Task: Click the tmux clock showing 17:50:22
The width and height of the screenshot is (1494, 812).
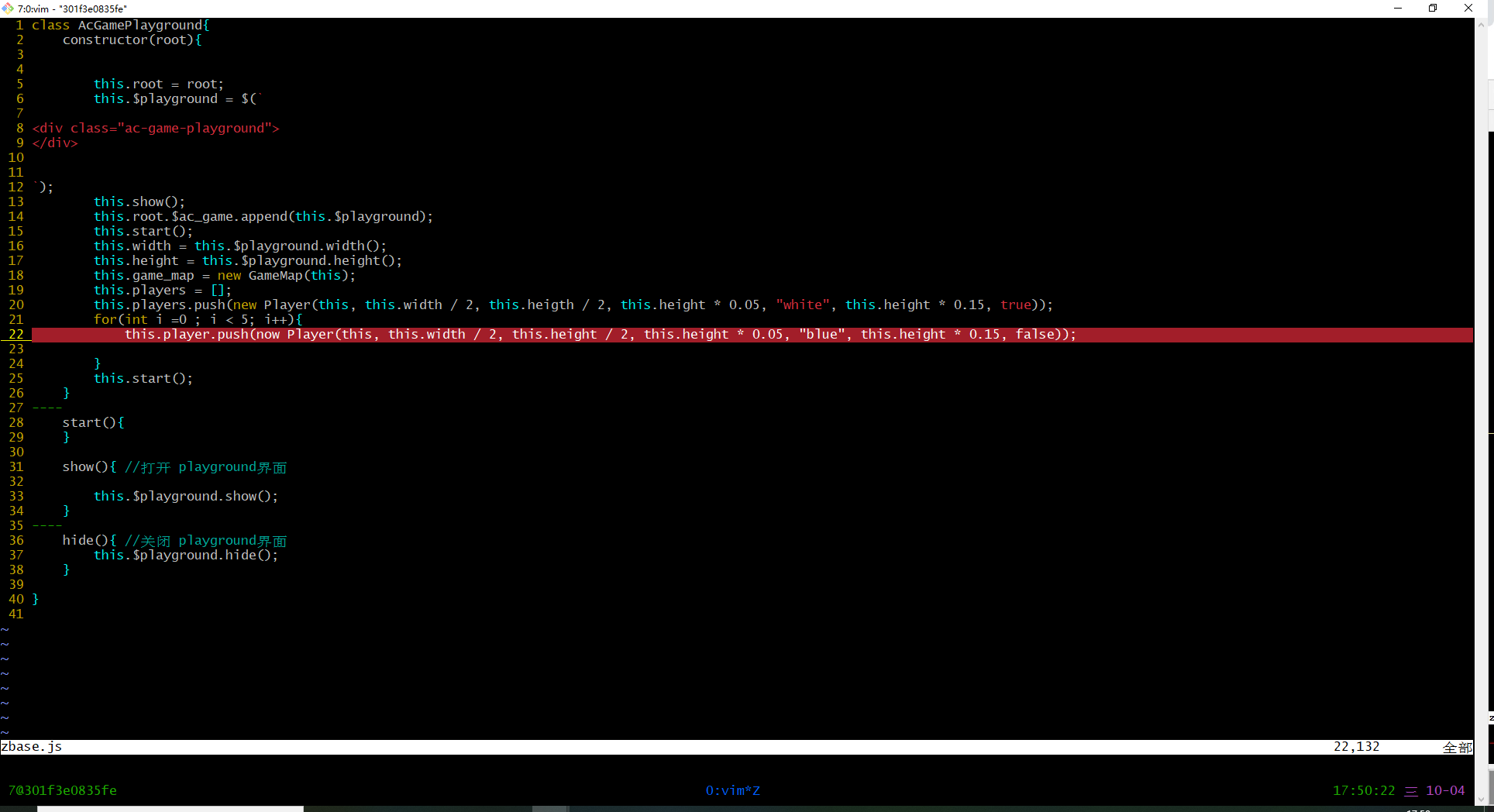Action: (1363, 790)
